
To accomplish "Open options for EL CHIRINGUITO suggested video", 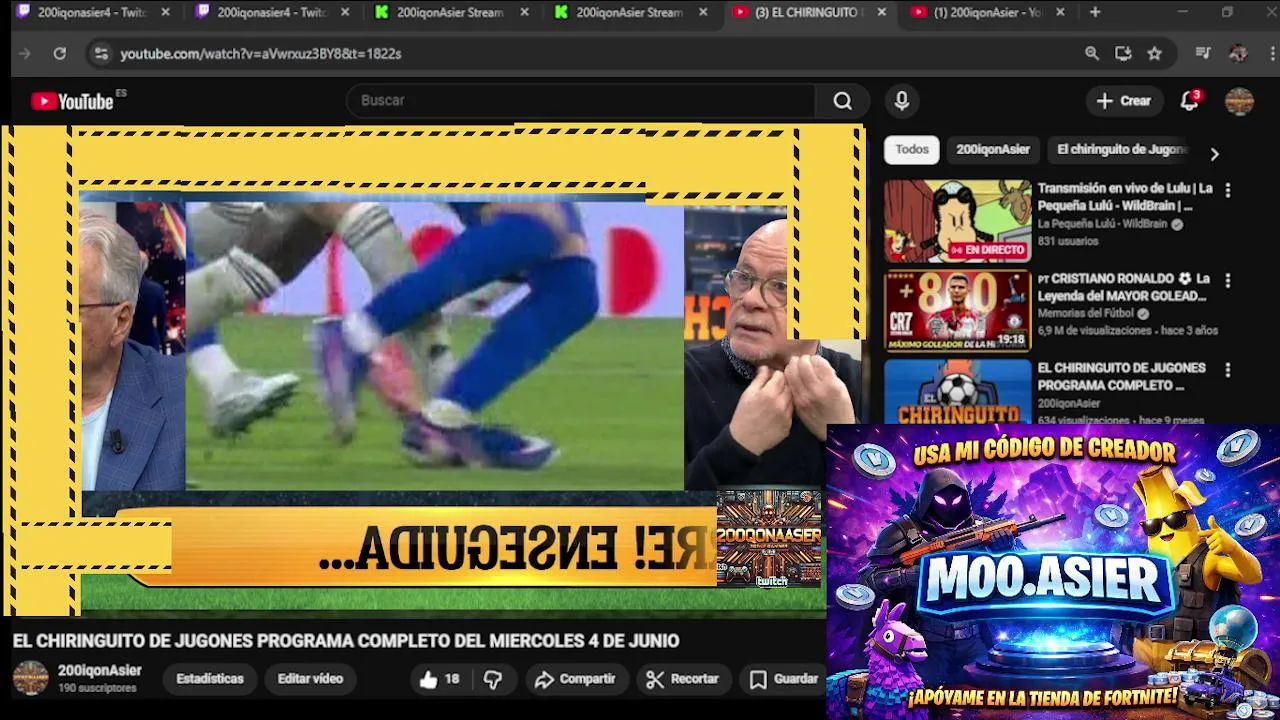I will pyautogui.click(x=1228, y=370).
